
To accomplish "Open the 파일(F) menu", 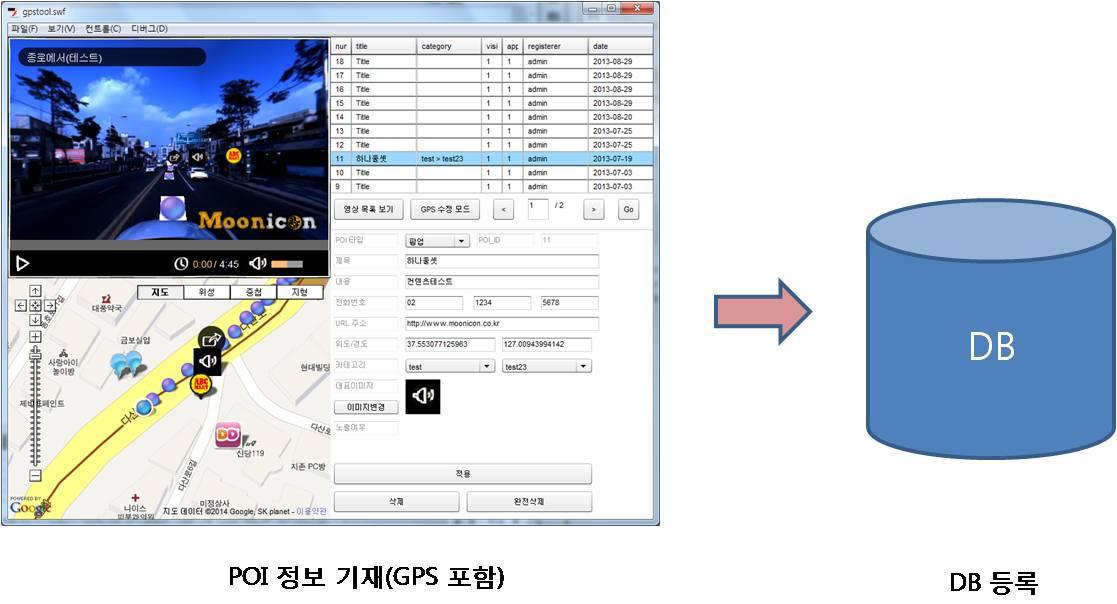I will (x=24, y=29).
